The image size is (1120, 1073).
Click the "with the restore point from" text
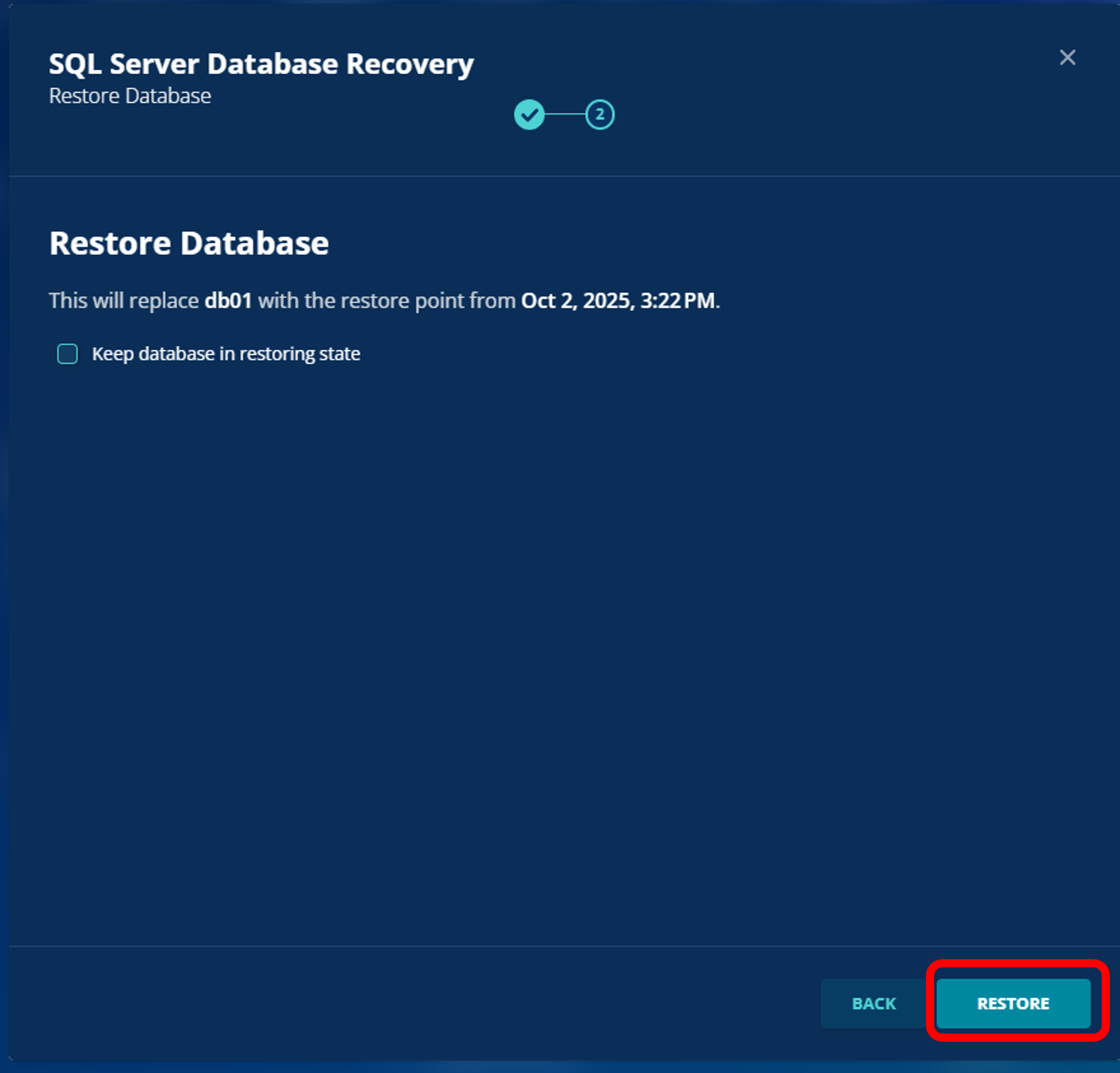coord(387,301)
